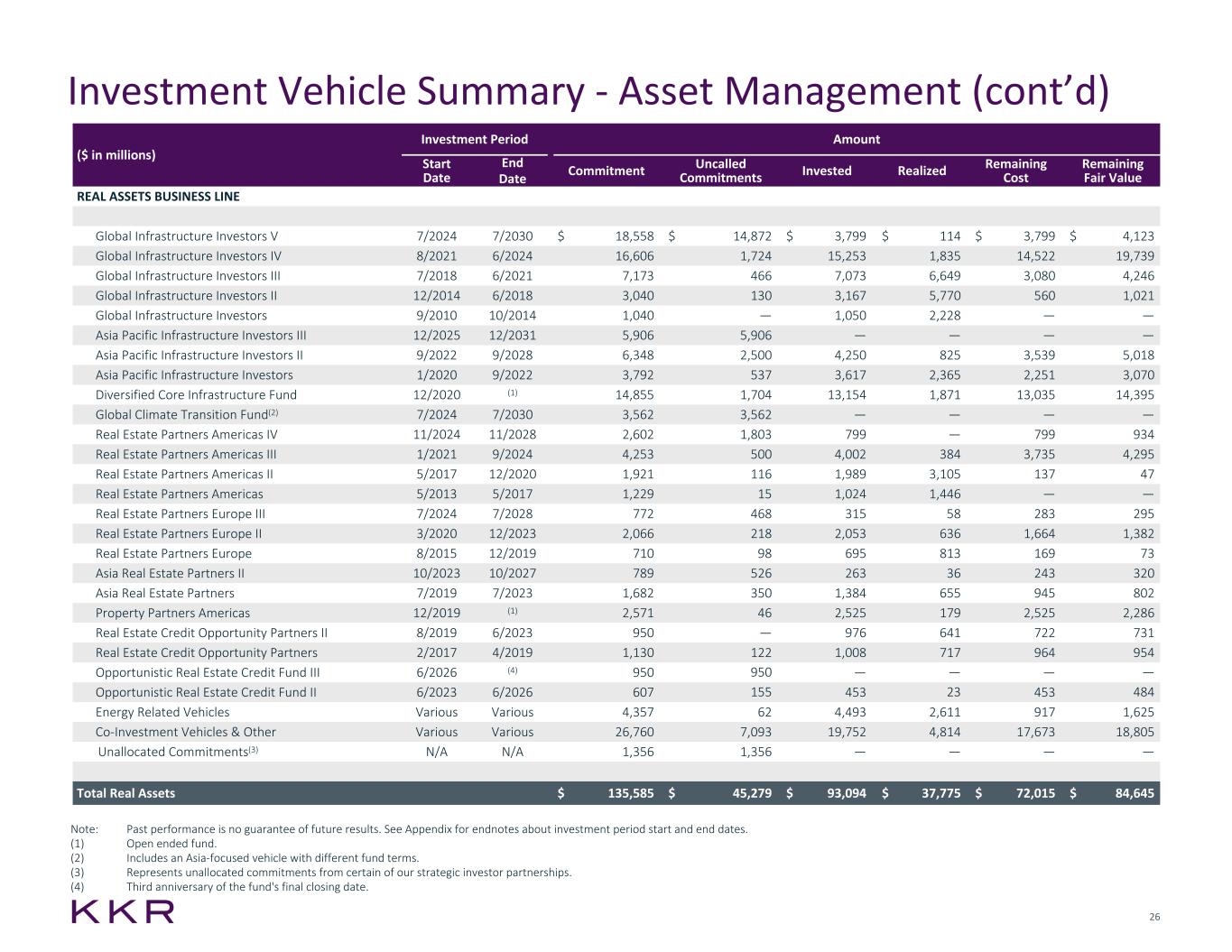Click the page number 26

coord(1154,919)
